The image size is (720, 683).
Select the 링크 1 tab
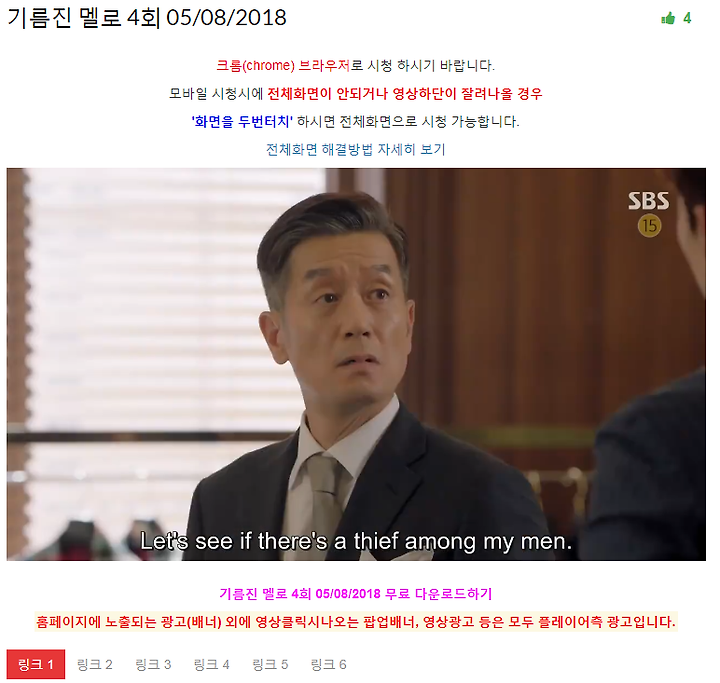point(36,664)
